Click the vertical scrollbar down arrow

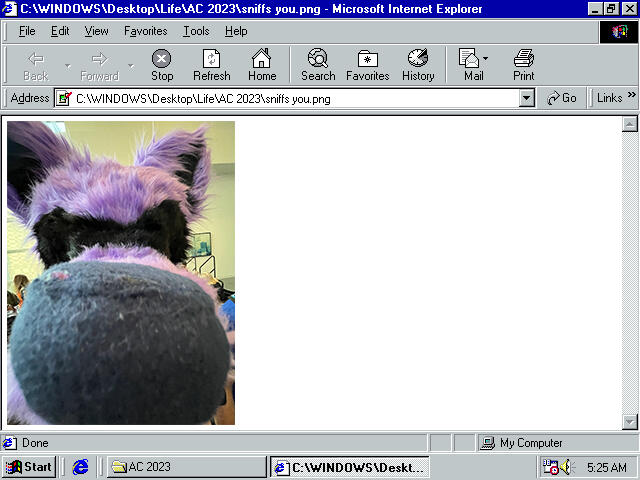630,421
